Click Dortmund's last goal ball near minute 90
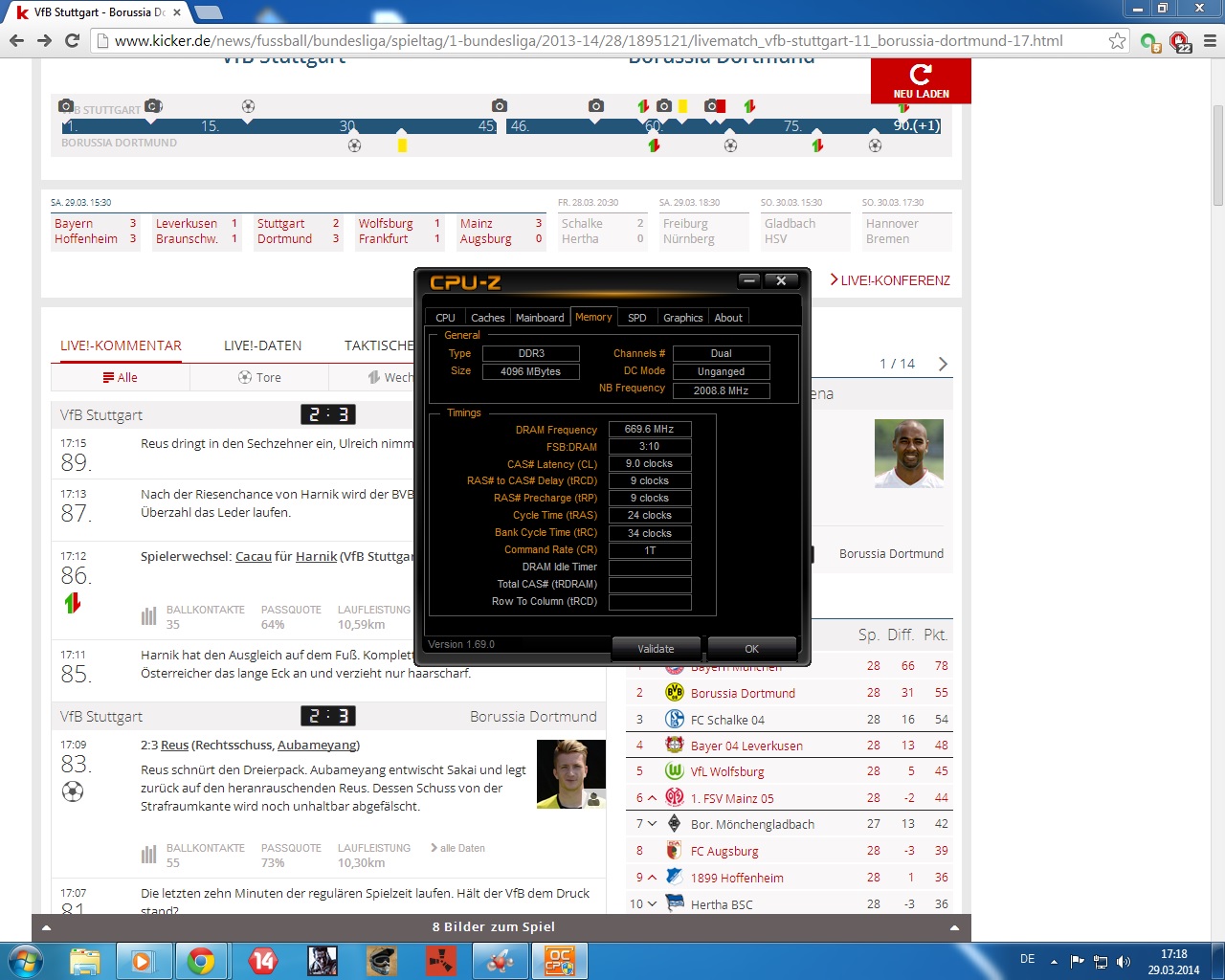 (875, 145)
